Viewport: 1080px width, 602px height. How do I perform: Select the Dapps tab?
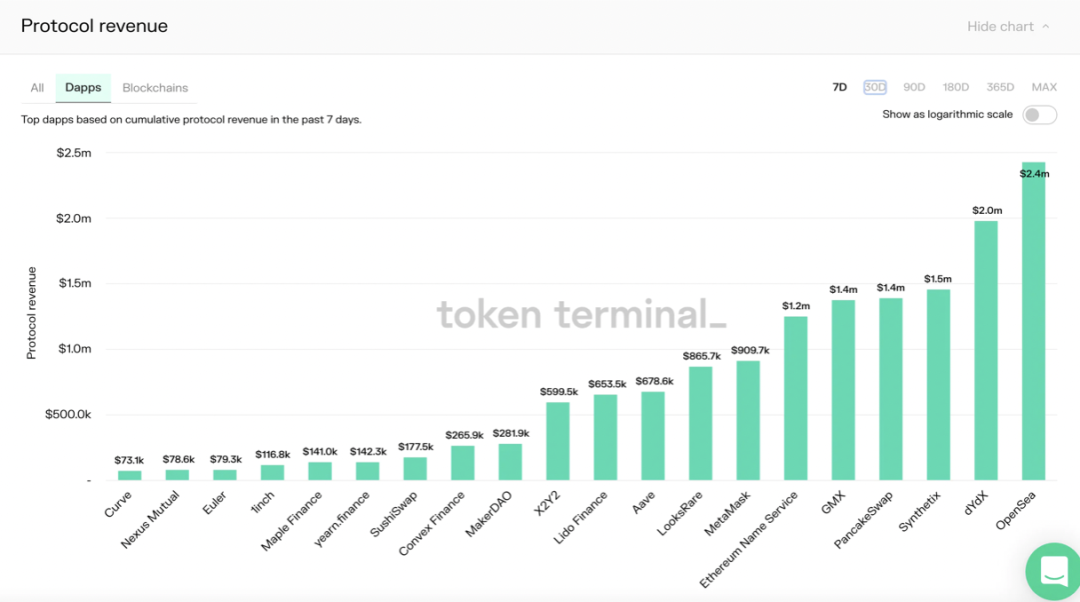pos(83,87)
